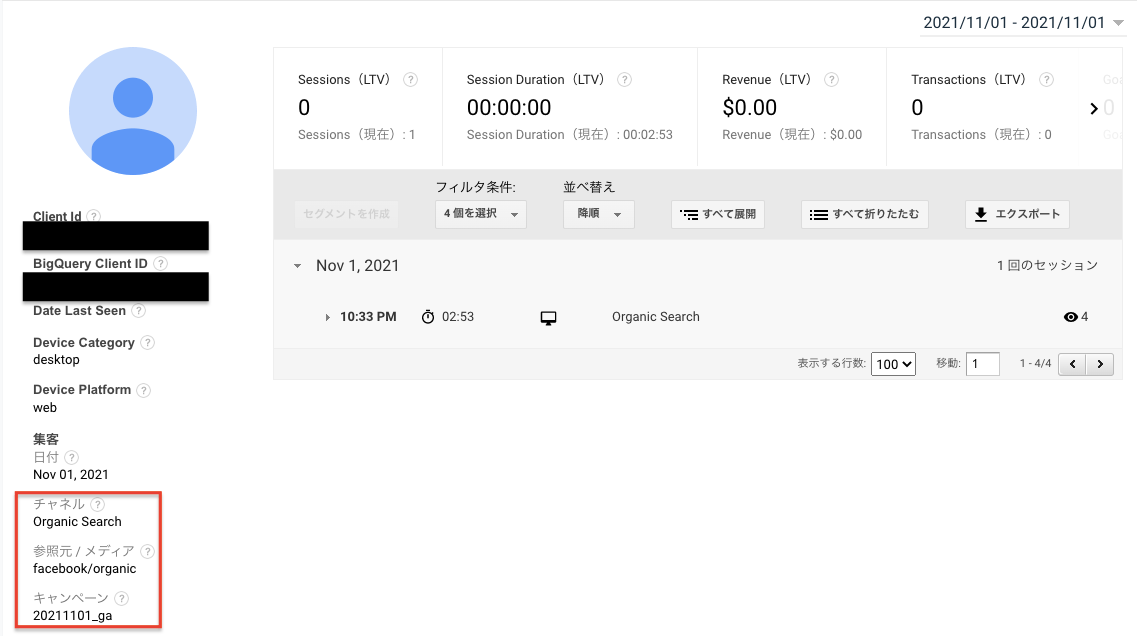Click help icon next to チャネル
This screenshot has height=636, width=1137.
(x=97, y=504)
